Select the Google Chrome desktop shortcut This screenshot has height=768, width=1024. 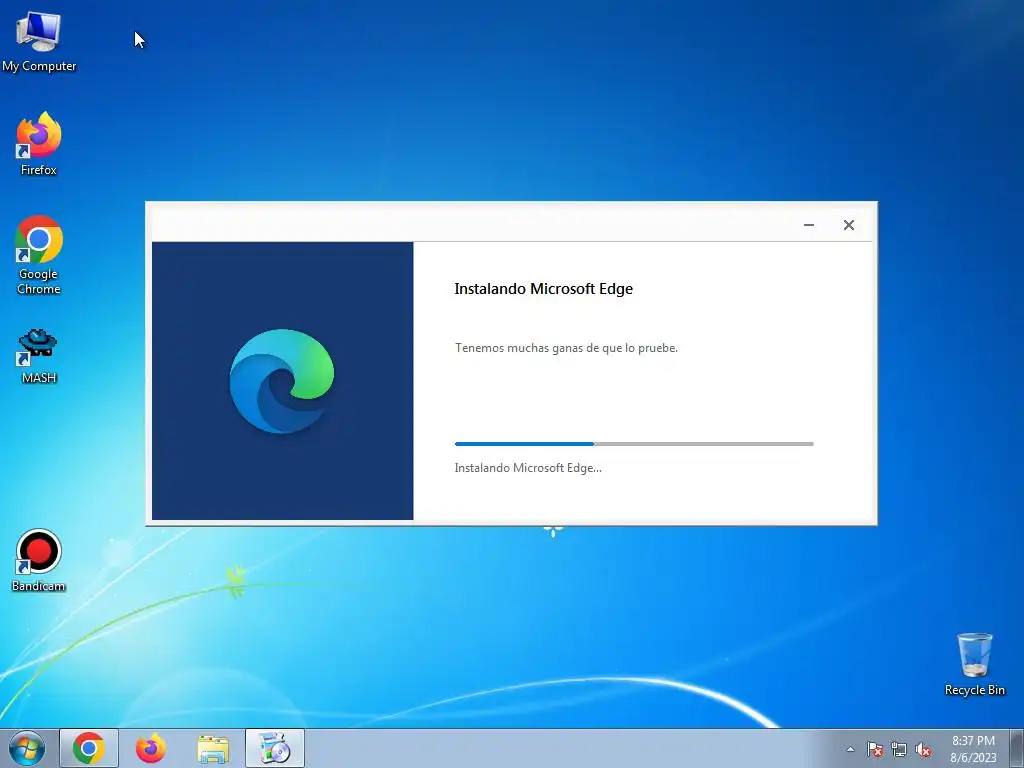pos(39,255)
